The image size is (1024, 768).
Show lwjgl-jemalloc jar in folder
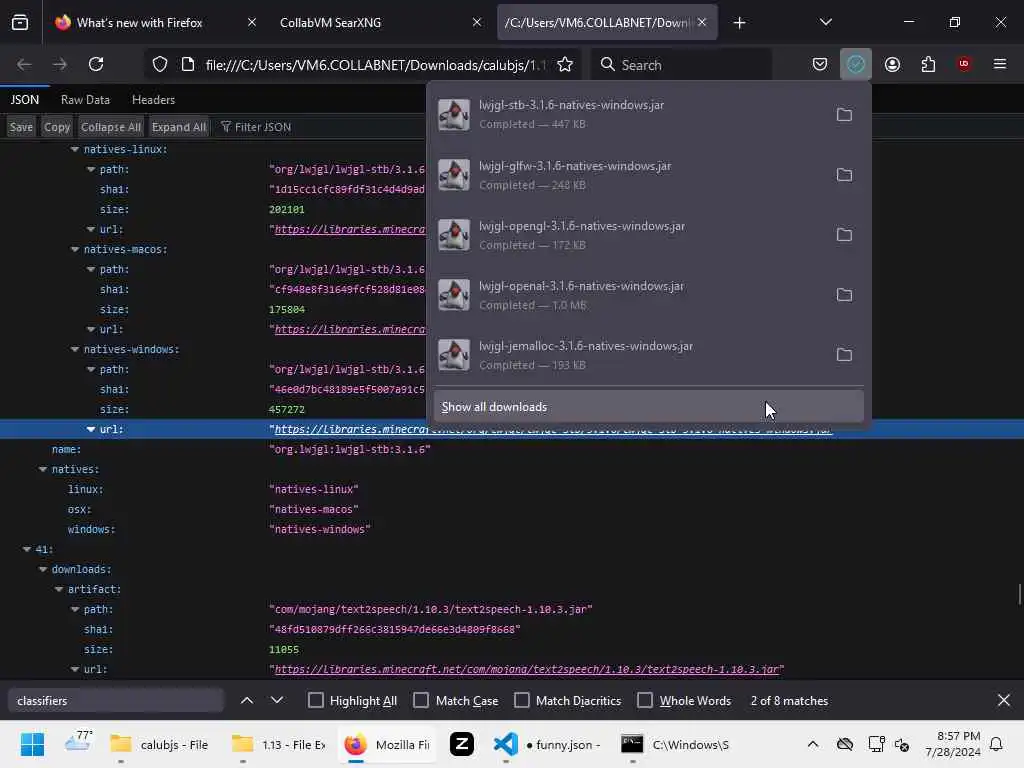(x=844, y=355)
